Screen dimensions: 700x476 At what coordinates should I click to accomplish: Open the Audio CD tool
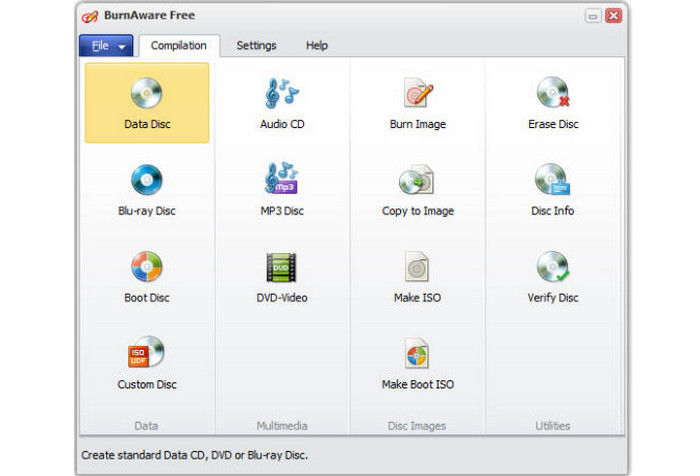282,104
